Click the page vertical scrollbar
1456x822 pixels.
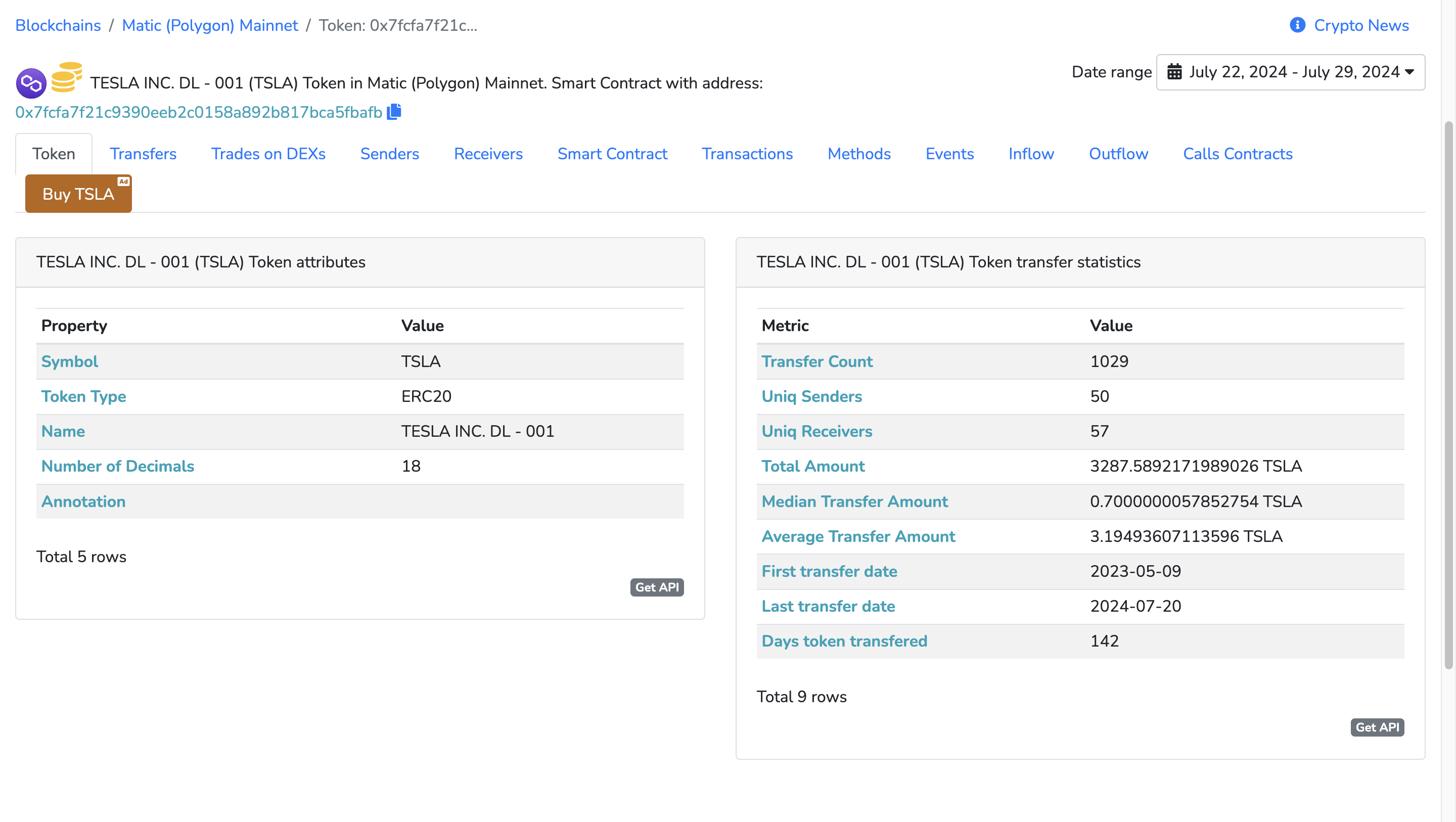pos(1448,396)
